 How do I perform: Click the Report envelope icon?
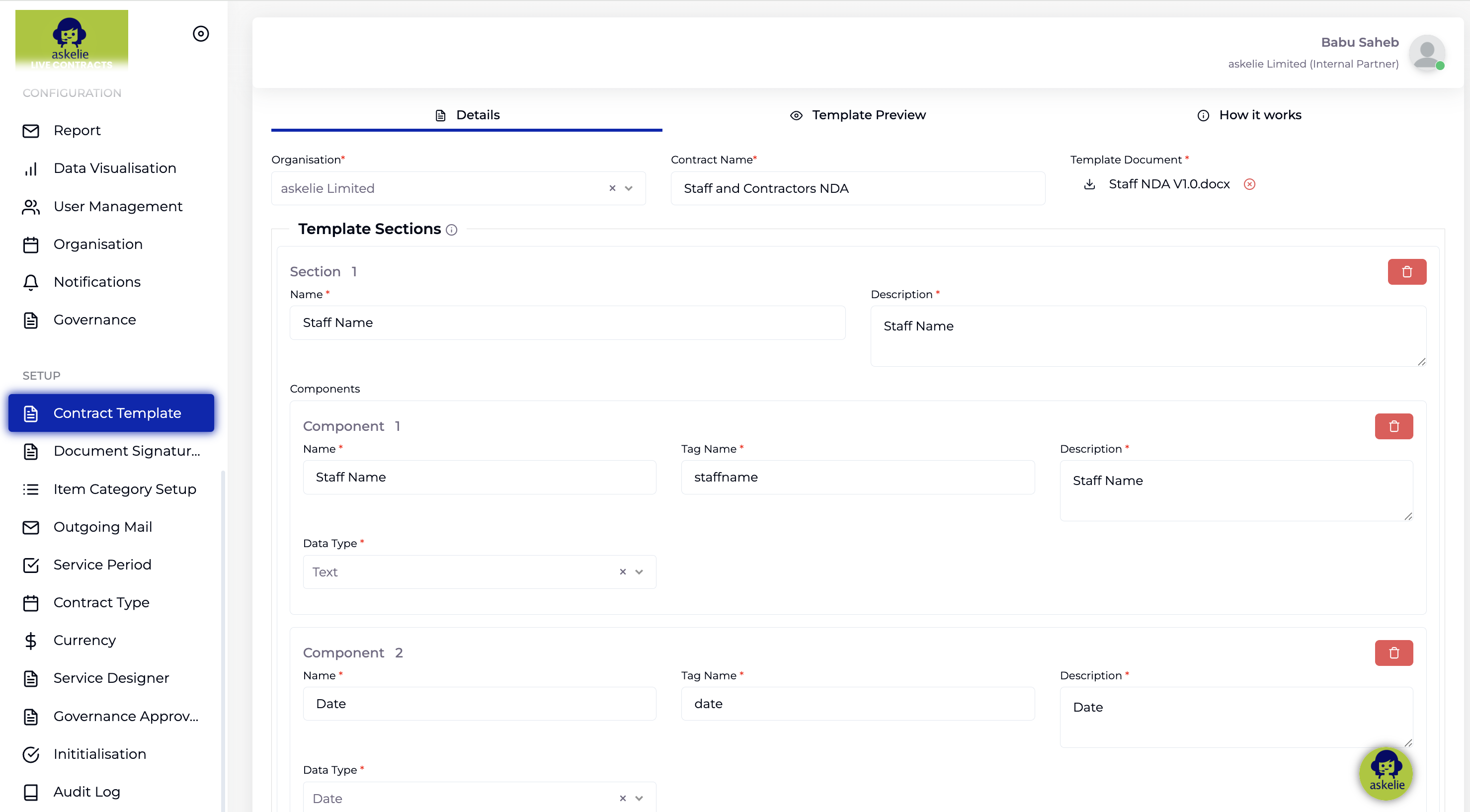[31, 131]
